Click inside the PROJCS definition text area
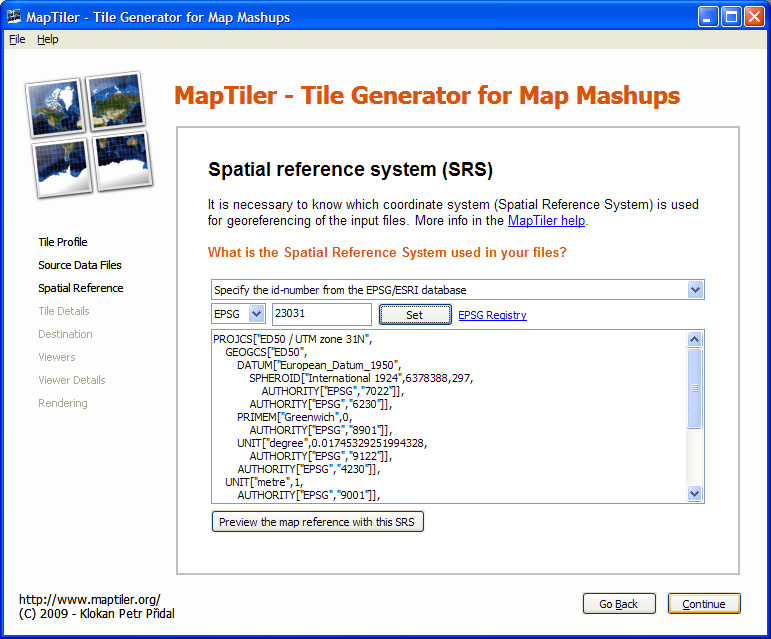This screenshot has height=639, width=771. tap(449, 416)
